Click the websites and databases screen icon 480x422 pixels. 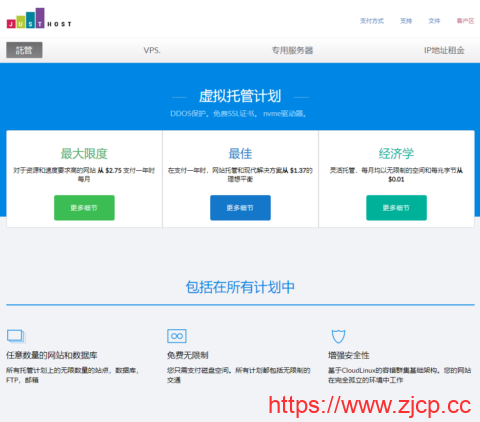point(16,336)
